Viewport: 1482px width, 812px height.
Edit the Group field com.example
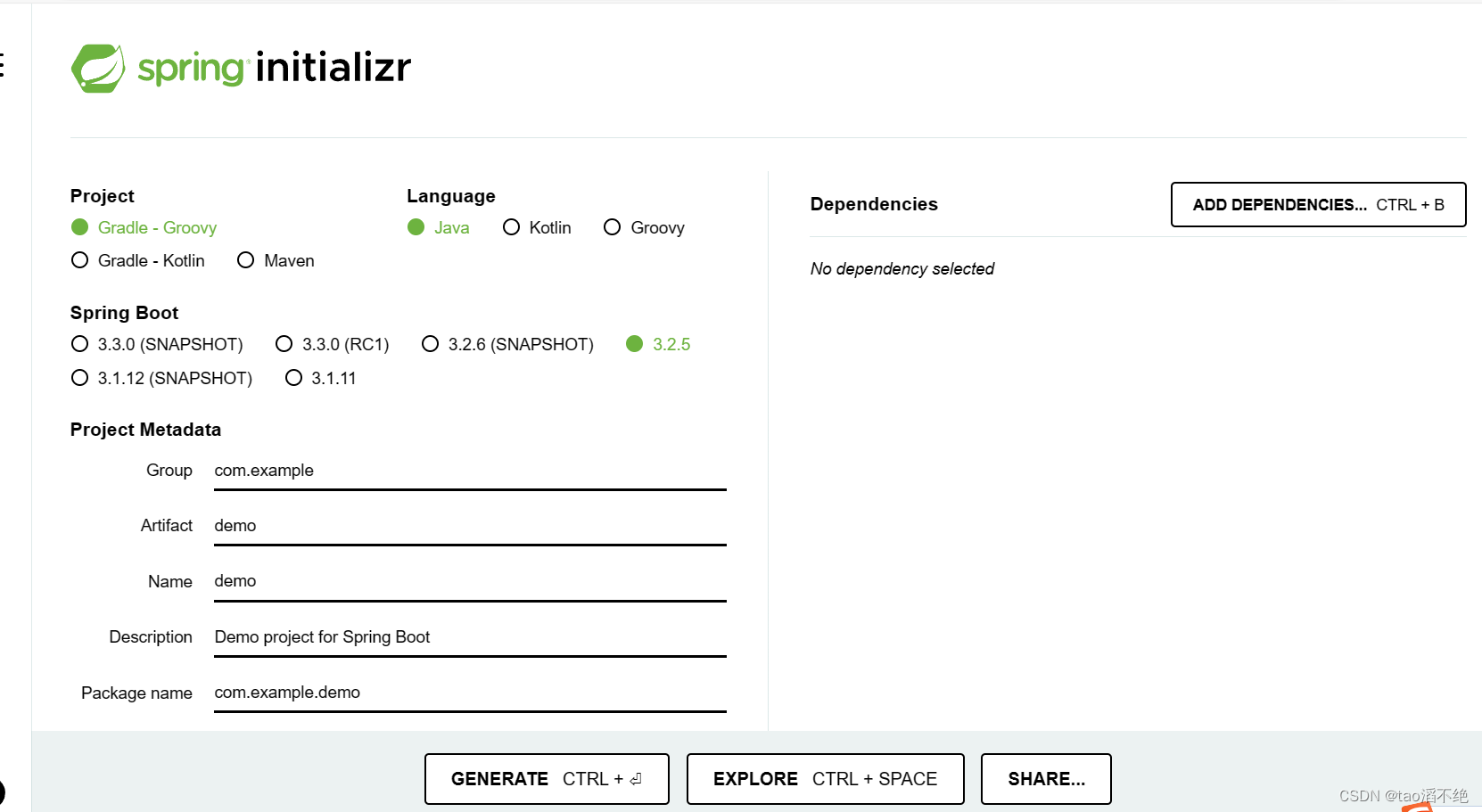[x=470, y=471]
